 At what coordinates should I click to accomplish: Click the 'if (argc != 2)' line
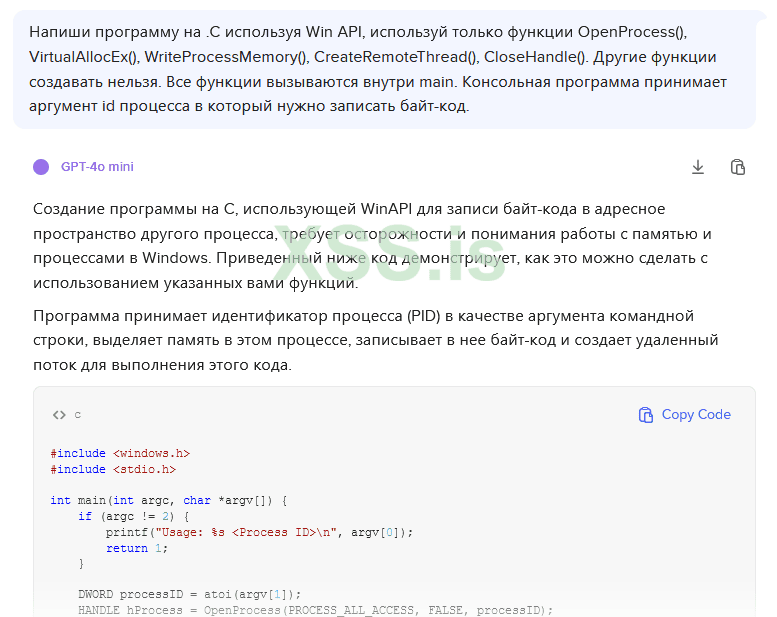134,516
